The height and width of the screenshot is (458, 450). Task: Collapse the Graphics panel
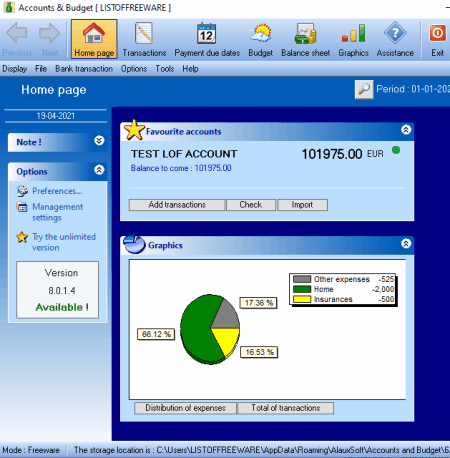click(406, 243)
